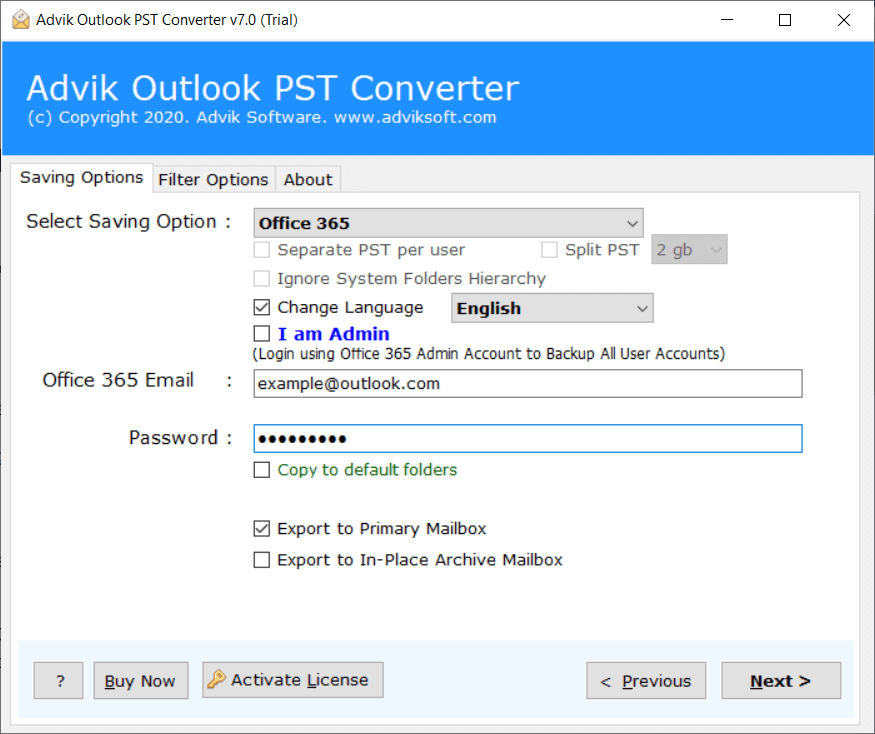Screen dimensions: 875x734
Task: Click the Advik app icon in title bar
Action: click(20, 19)
